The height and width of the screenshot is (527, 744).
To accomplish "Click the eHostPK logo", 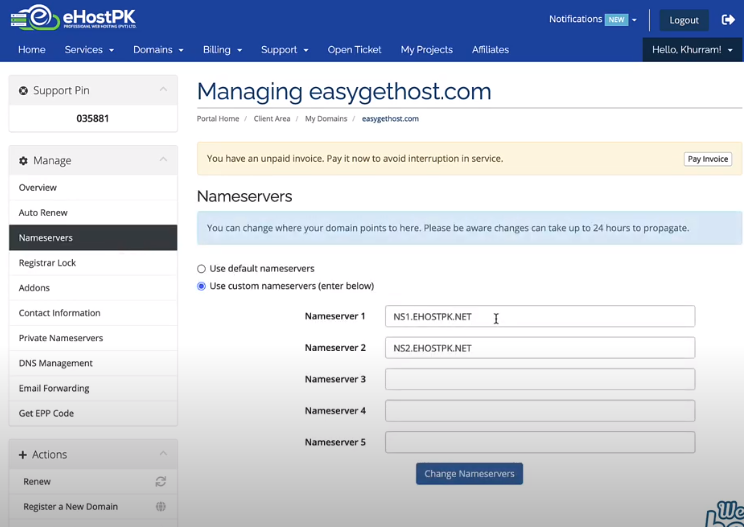I will coord(74,18).
